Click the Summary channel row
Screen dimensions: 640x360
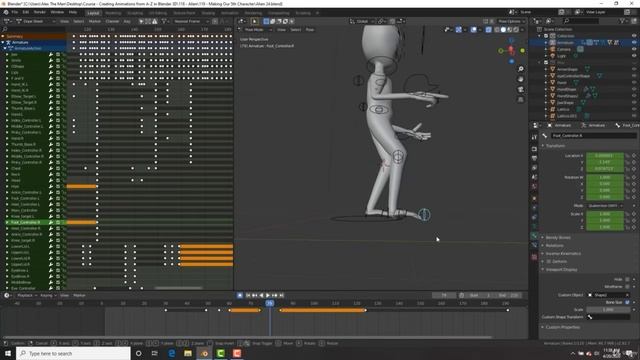(x=33, y=36)
